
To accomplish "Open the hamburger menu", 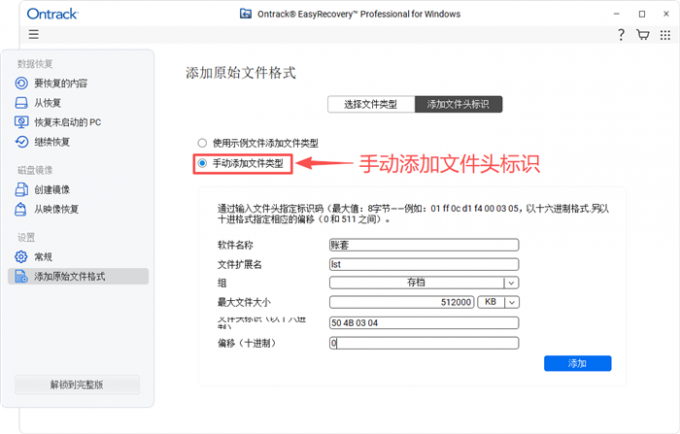I will click(33, 34).
